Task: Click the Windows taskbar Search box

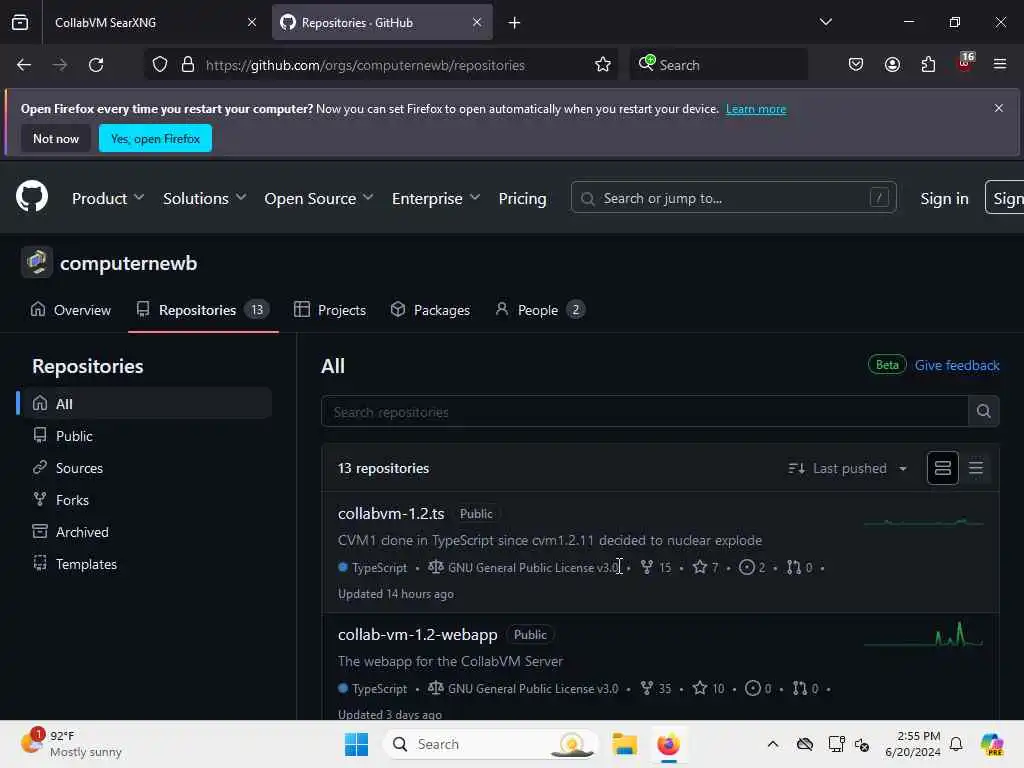Action: pos(490,744)
